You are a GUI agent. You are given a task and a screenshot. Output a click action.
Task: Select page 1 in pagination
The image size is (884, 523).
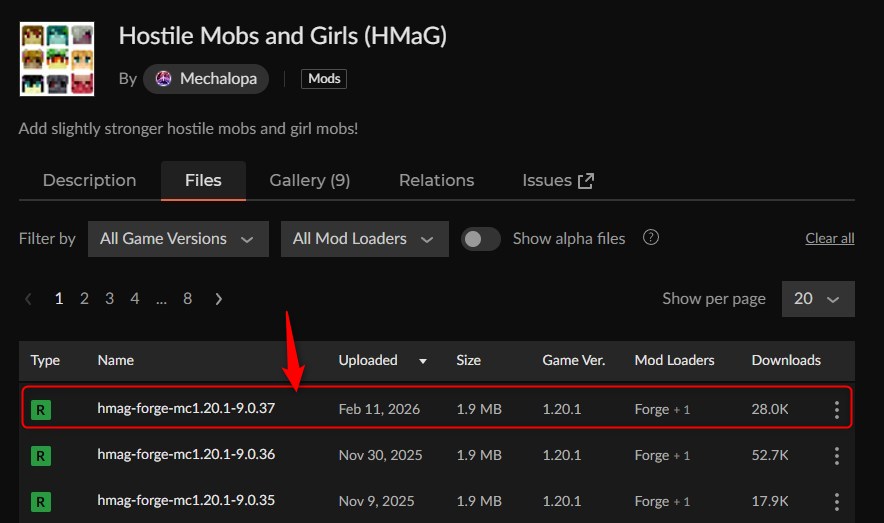[59, 299]
